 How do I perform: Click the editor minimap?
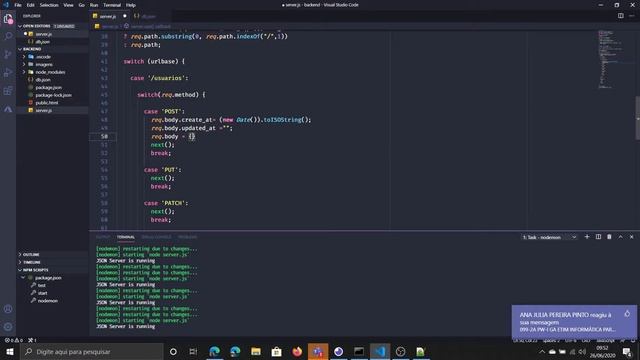pos(616,59)
